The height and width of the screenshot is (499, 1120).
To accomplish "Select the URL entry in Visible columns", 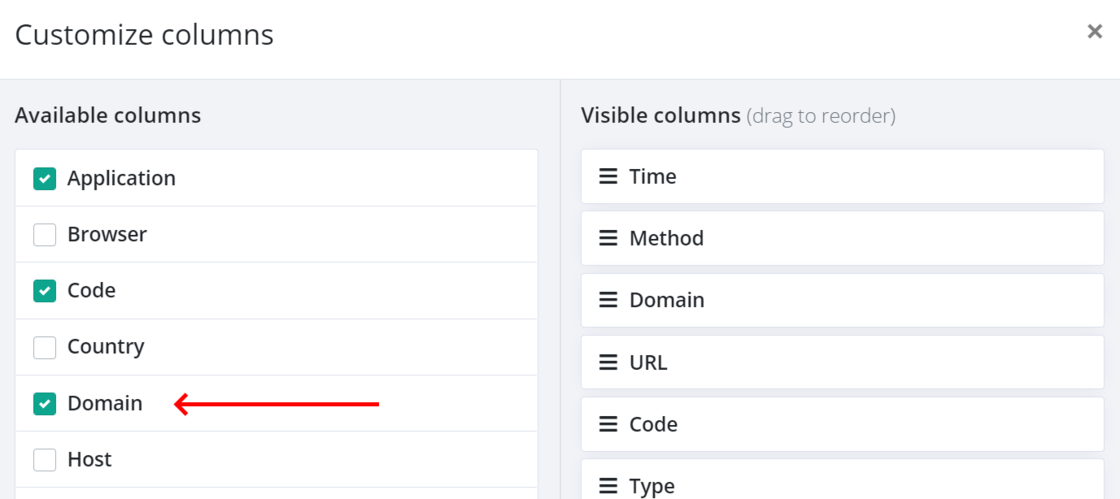I will 842,363.
